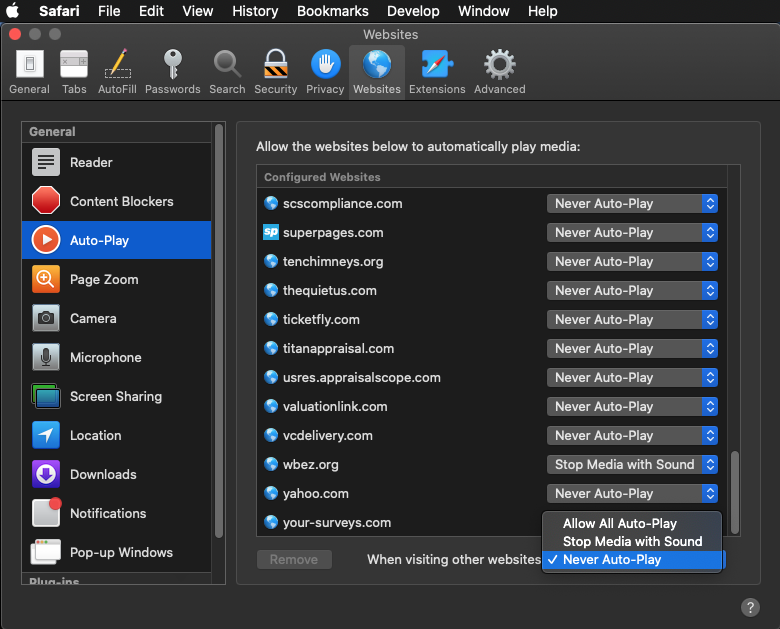Open the Extensions preferences pane

[x=437, y=72]
